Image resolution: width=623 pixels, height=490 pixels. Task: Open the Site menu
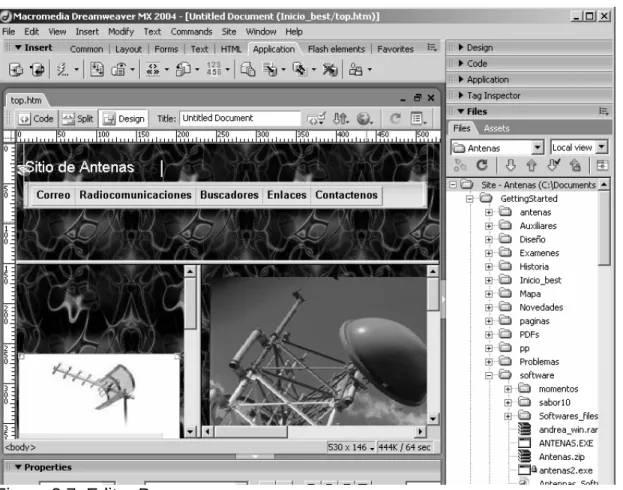pos(229,31)
